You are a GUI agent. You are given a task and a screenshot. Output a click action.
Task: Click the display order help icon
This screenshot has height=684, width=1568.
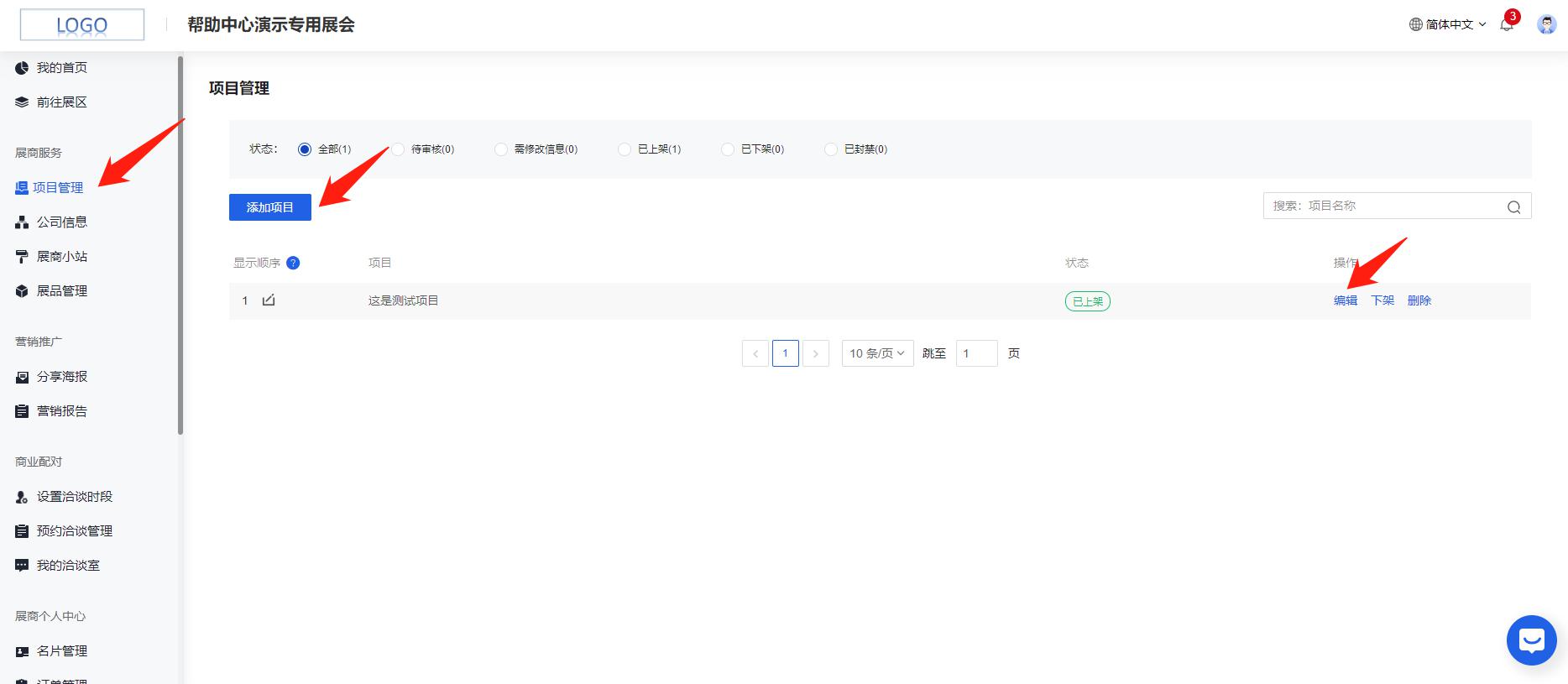click(x=293, y=263)
